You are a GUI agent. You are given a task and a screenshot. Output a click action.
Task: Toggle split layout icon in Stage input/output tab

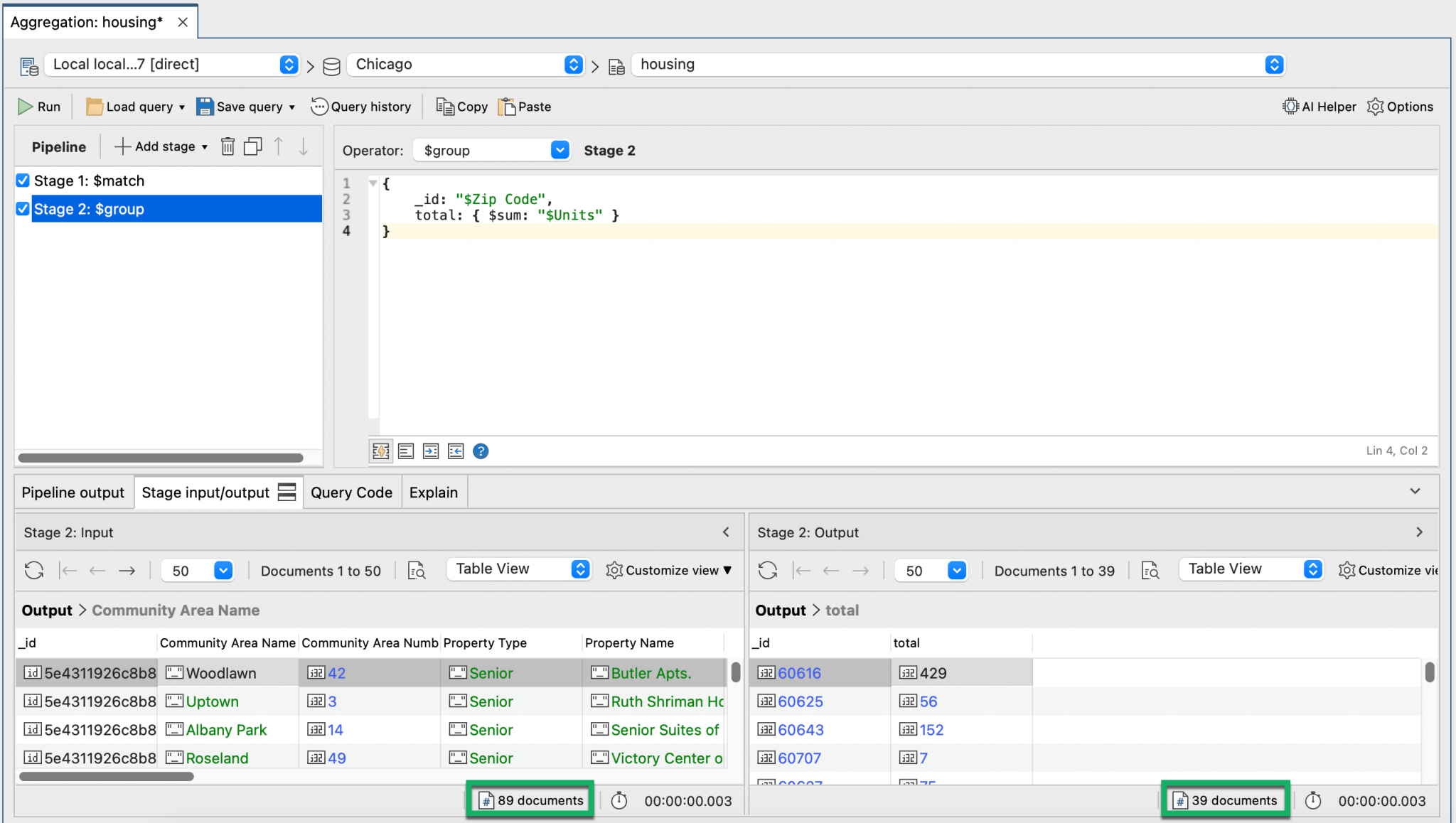(x=287, y=492)
